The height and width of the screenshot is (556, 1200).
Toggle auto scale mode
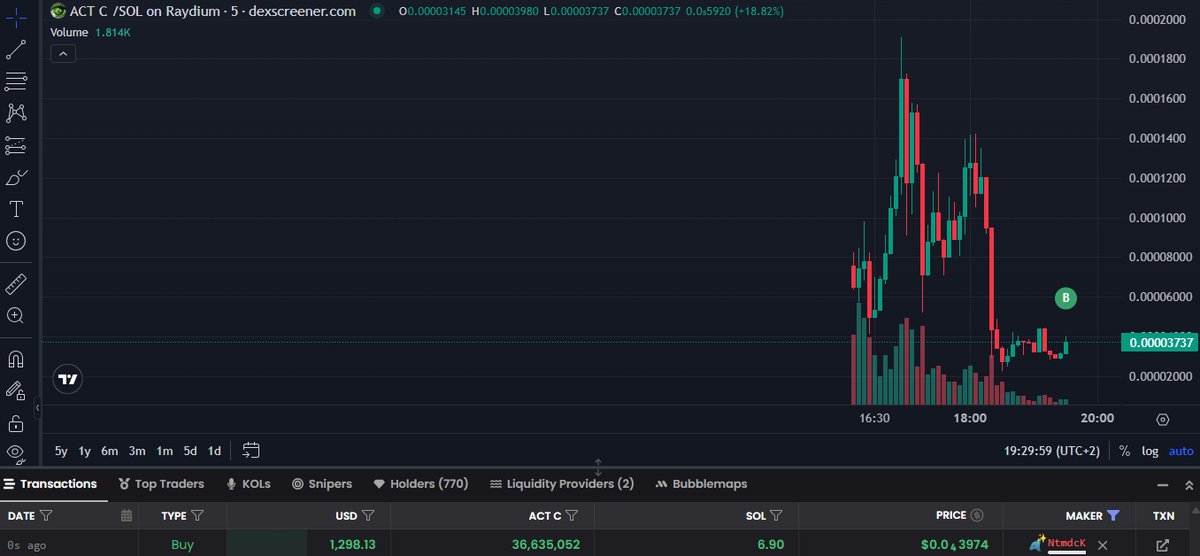pos(1181,451)
